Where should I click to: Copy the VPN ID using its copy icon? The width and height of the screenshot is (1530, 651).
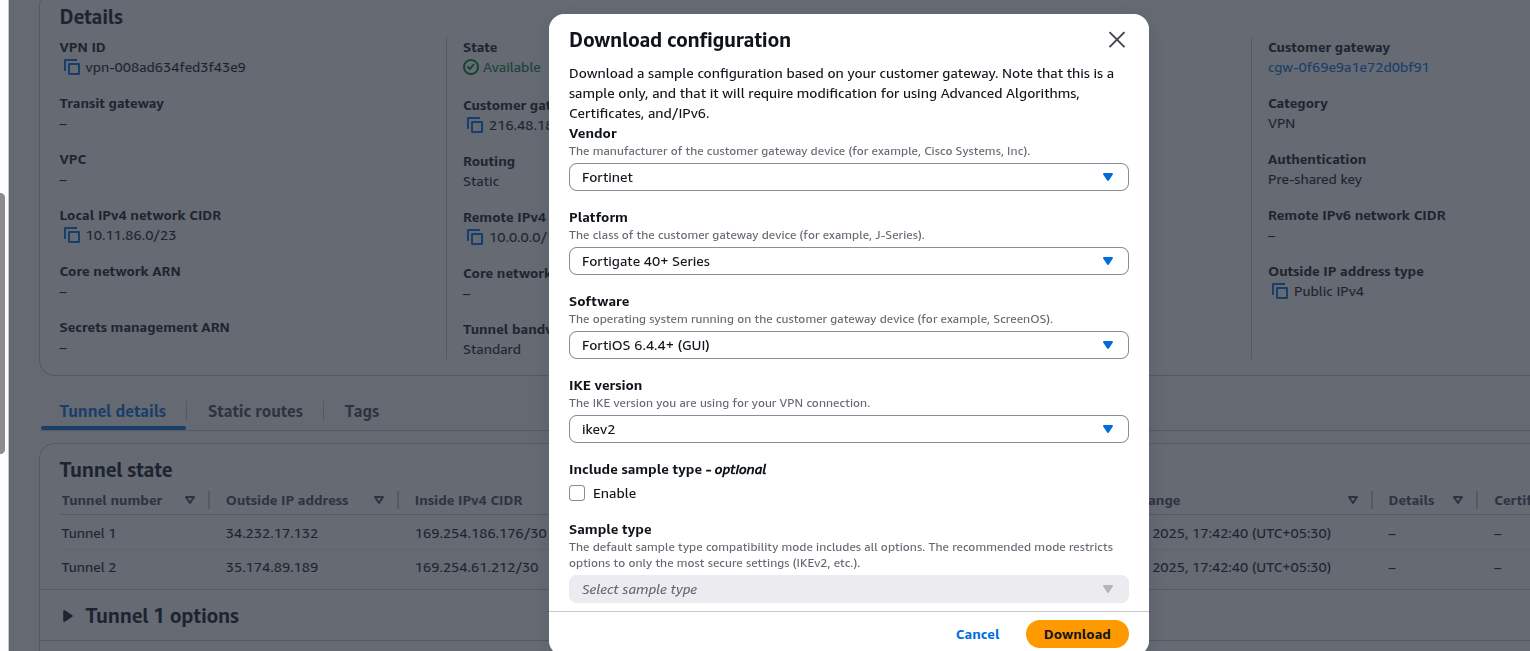click(x=70, y=66)
